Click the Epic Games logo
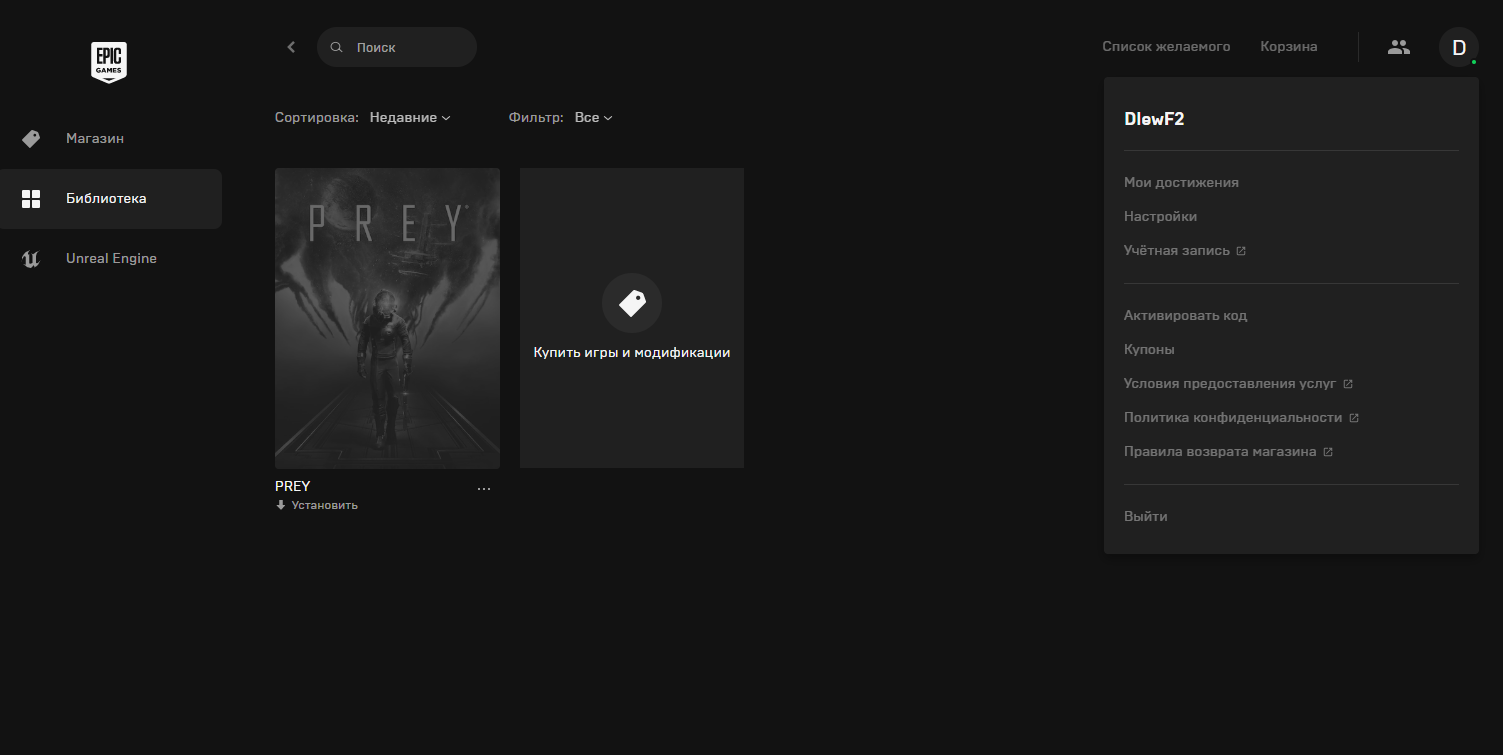 tap(109, 62)
